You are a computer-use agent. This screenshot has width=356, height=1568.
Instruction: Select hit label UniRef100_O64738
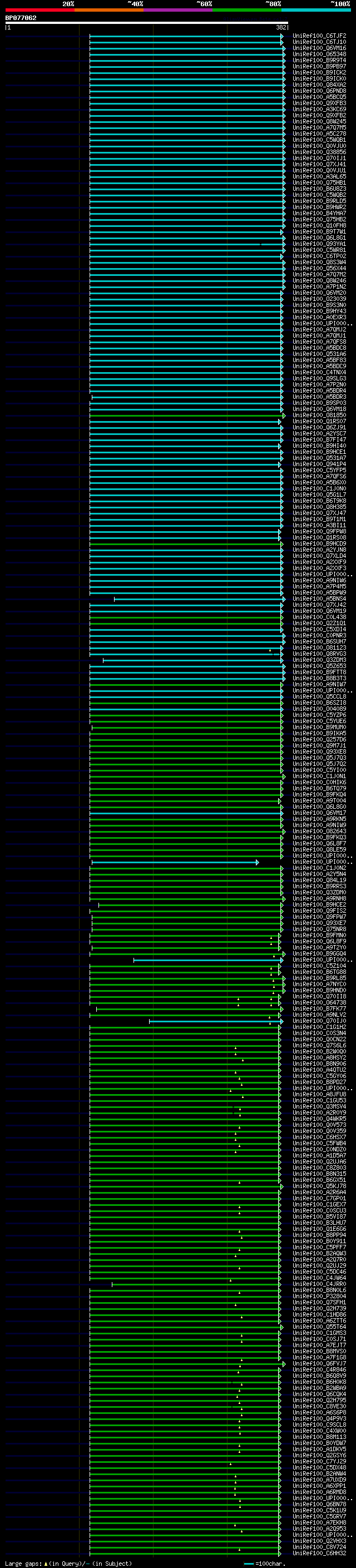[x=319, y=1002]
